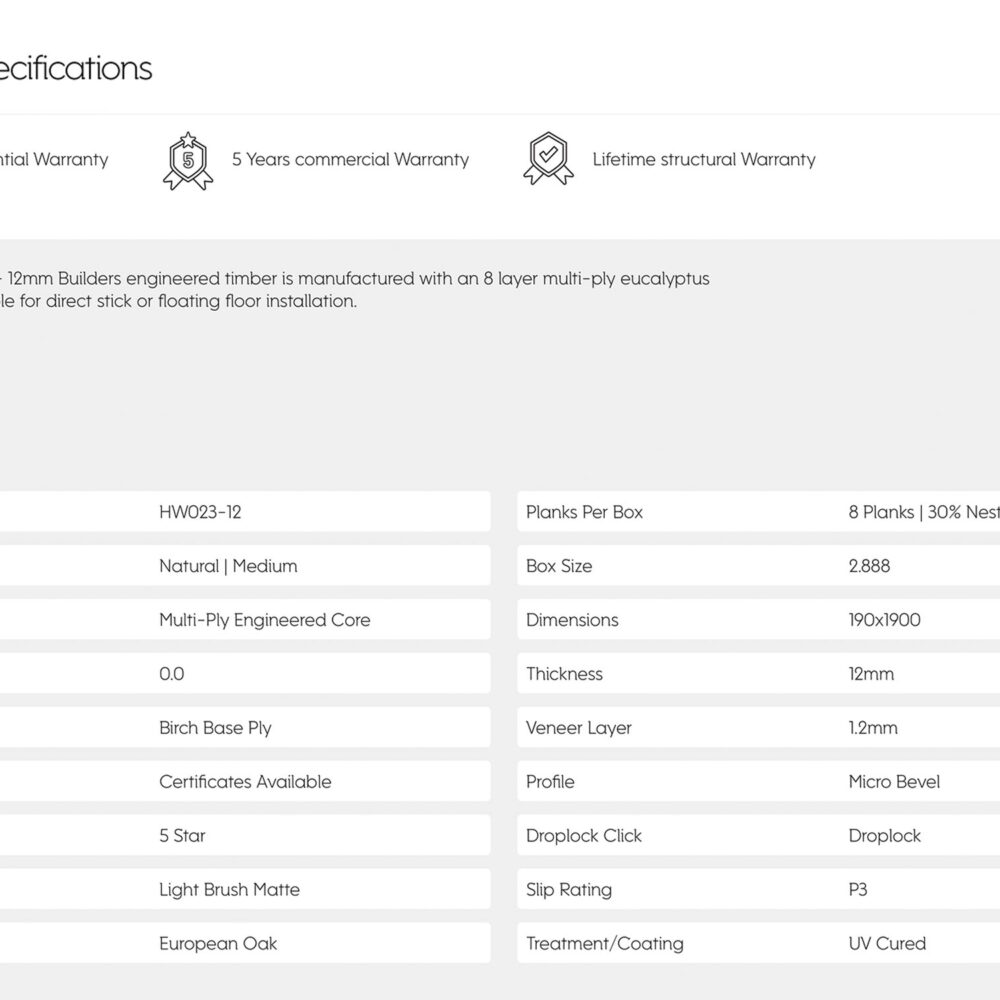Viewport: 1000px width, 1000px height.
Task: Click the "Droplock Click" label
Action: click(584, 835)
